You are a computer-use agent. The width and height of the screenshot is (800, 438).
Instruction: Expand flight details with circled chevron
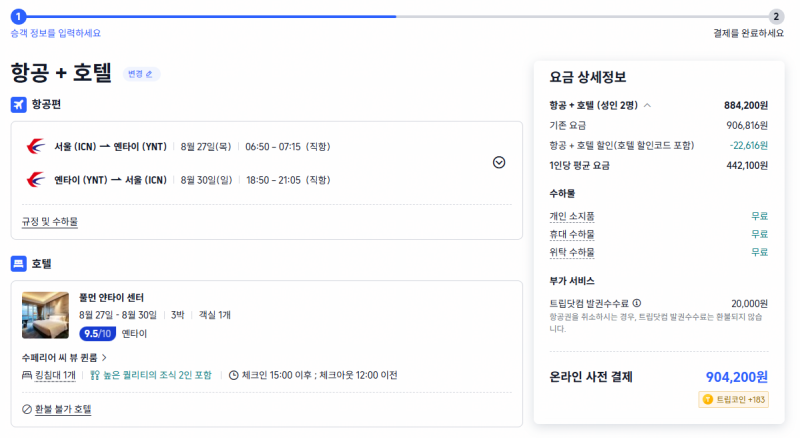(x=499, y=162)
